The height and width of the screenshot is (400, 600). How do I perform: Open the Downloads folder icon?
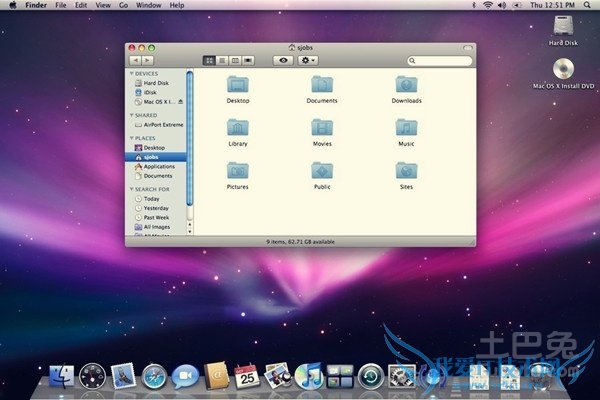click(x=406, y=84)
